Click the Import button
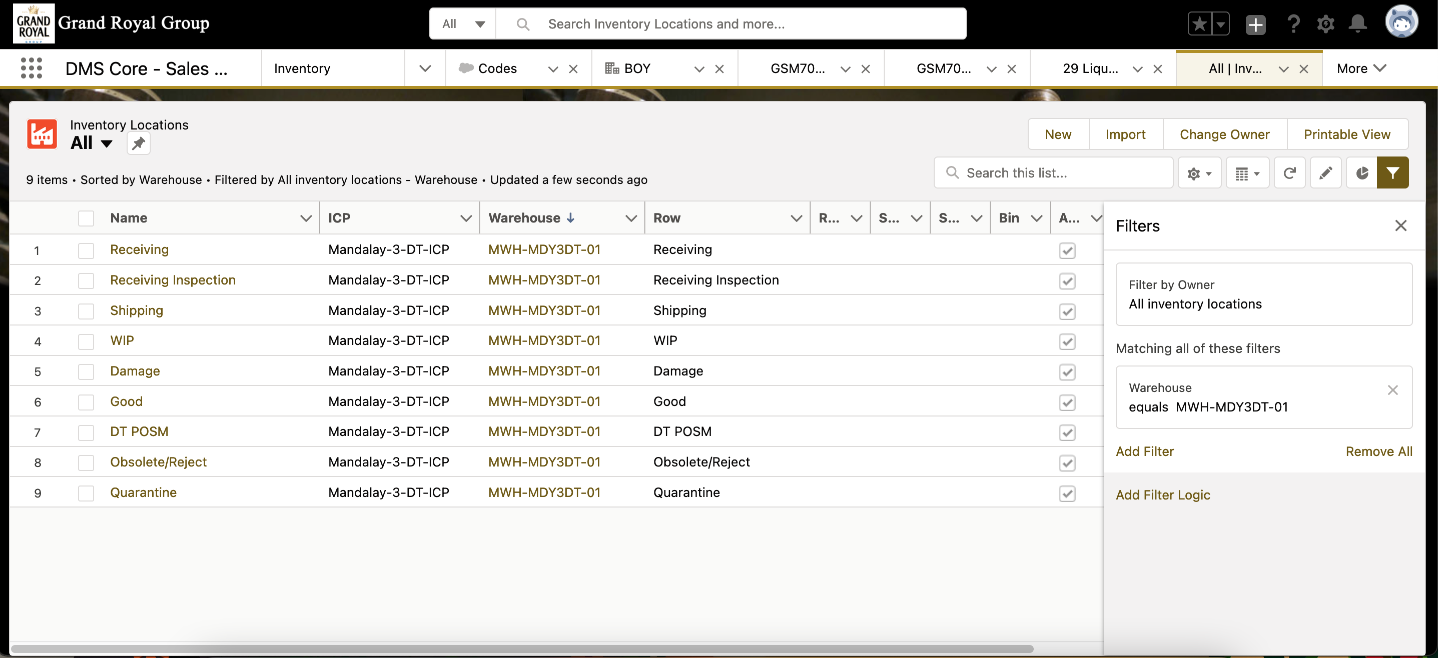The height and width of the screenshot is (658, 1438). [1125, 135]
